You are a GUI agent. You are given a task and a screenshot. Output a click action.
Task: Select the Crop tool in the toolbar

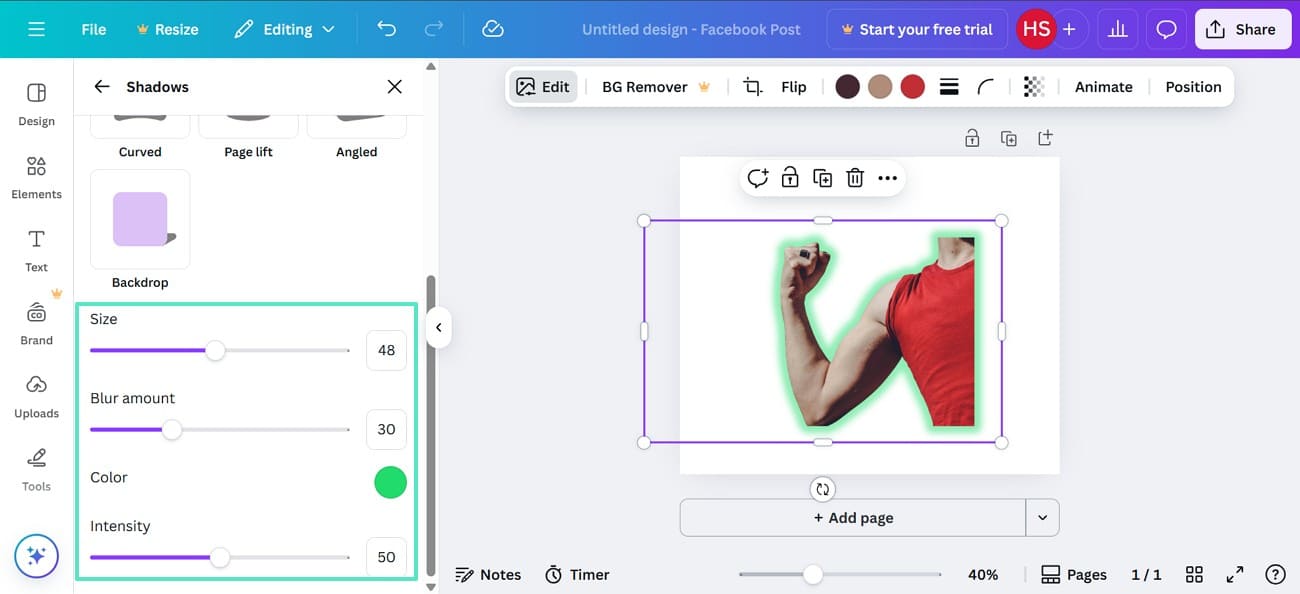(x=752, y=86)
